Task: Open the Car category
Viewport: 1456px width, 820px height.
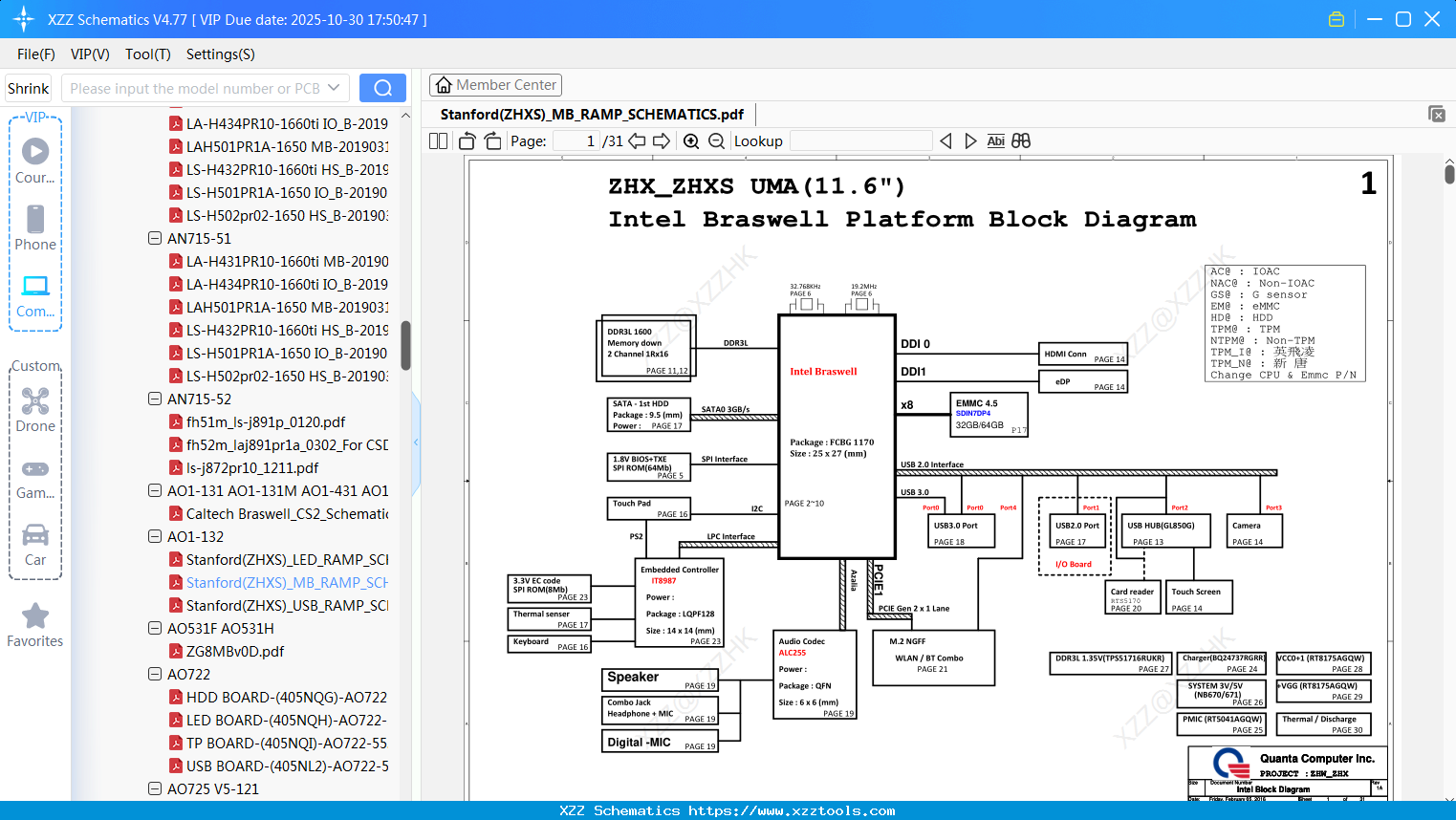Action: click(x=35, y=545)
